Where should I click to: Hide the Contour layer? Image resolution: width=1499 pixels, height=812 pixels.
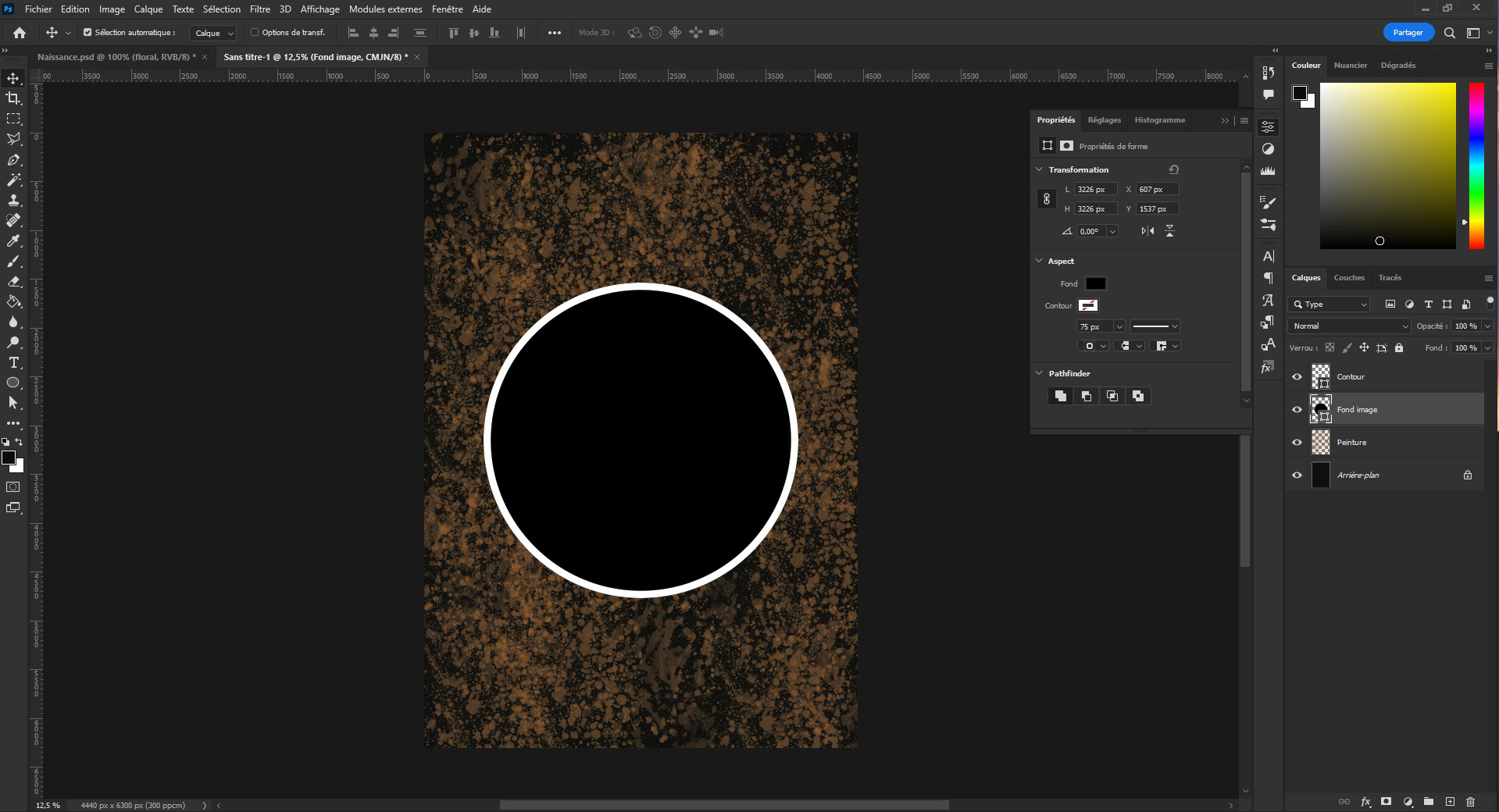(1297, 377)
